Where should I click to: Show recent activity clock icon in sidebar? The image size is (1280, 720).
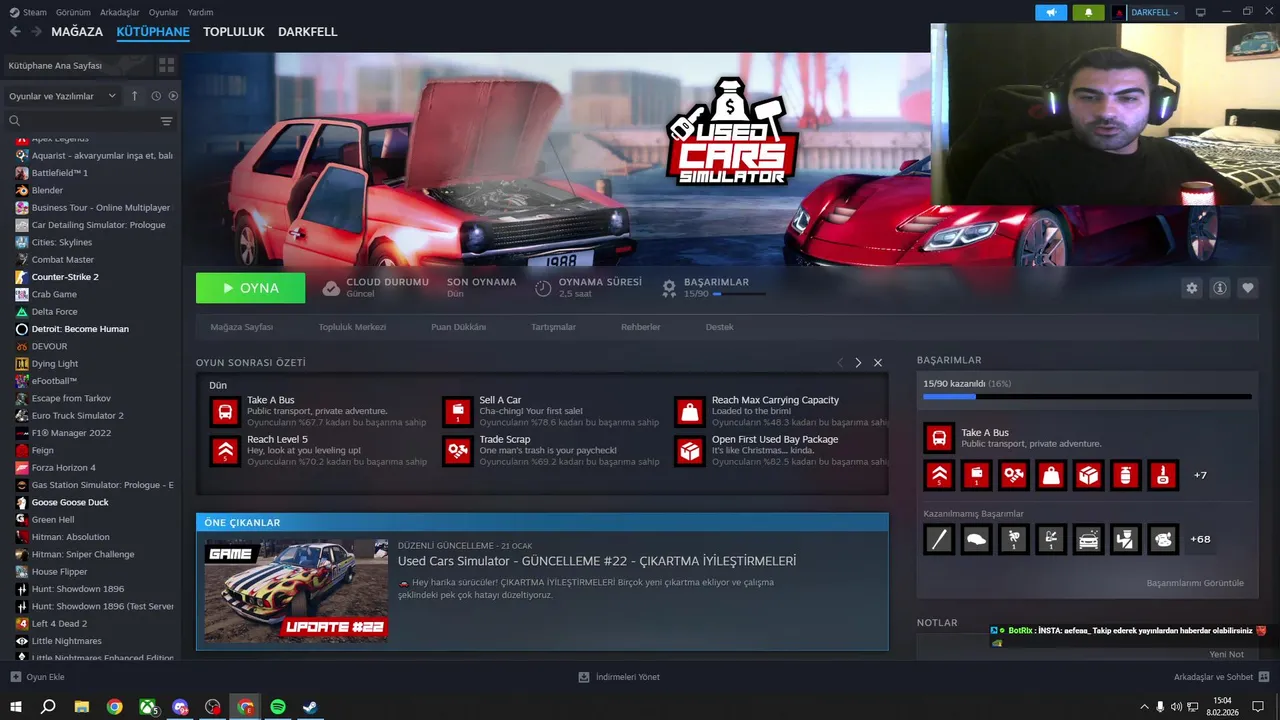(156, 96)
